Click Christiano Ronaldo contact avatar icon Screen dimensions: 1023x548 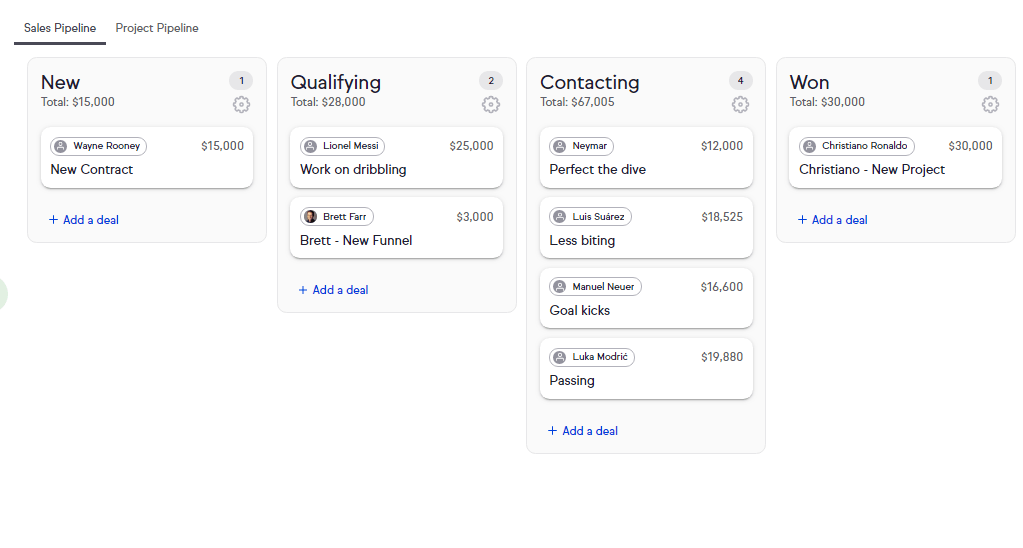tap(810, 146)
